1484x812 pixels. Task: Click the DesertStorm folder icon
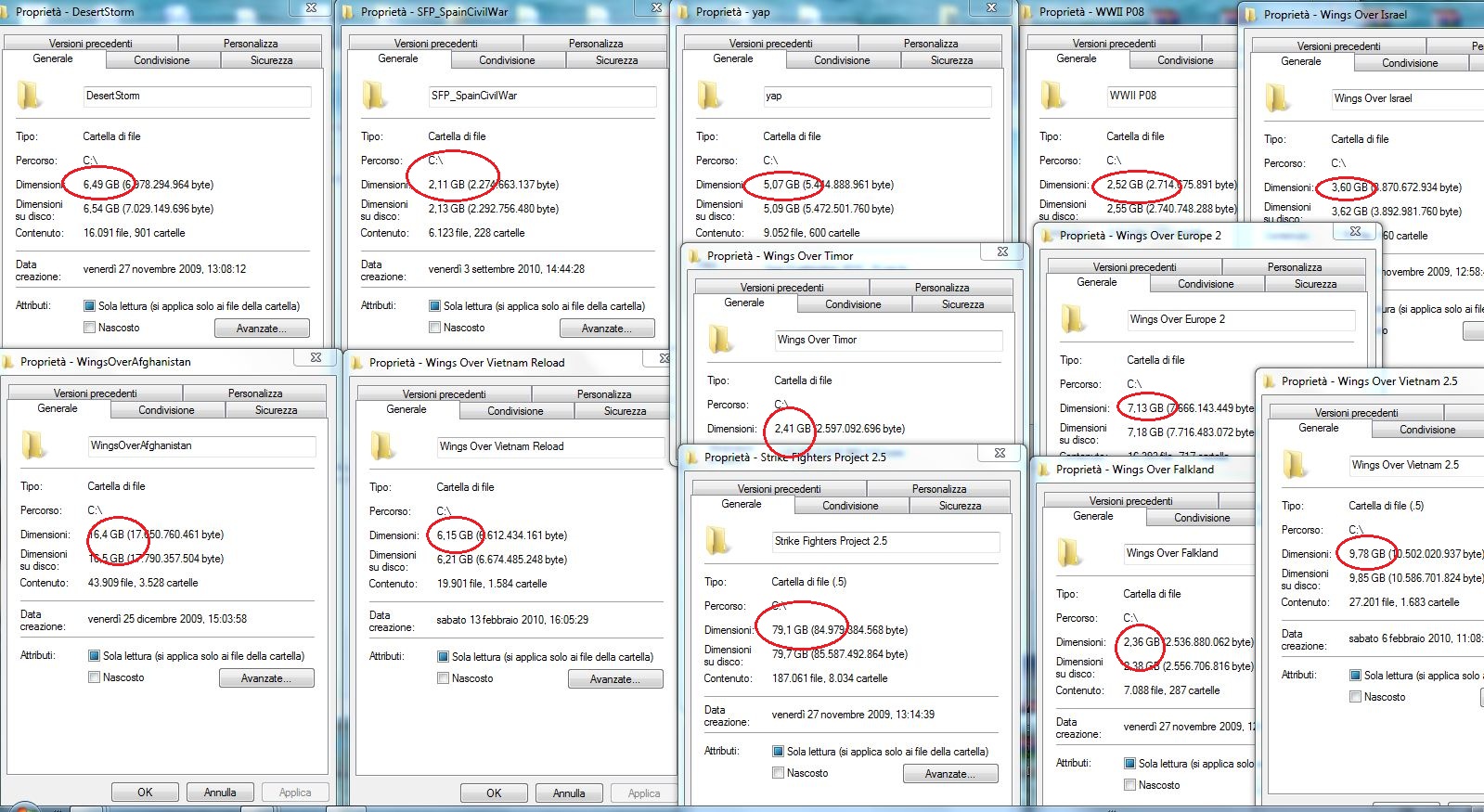[29, 96]
